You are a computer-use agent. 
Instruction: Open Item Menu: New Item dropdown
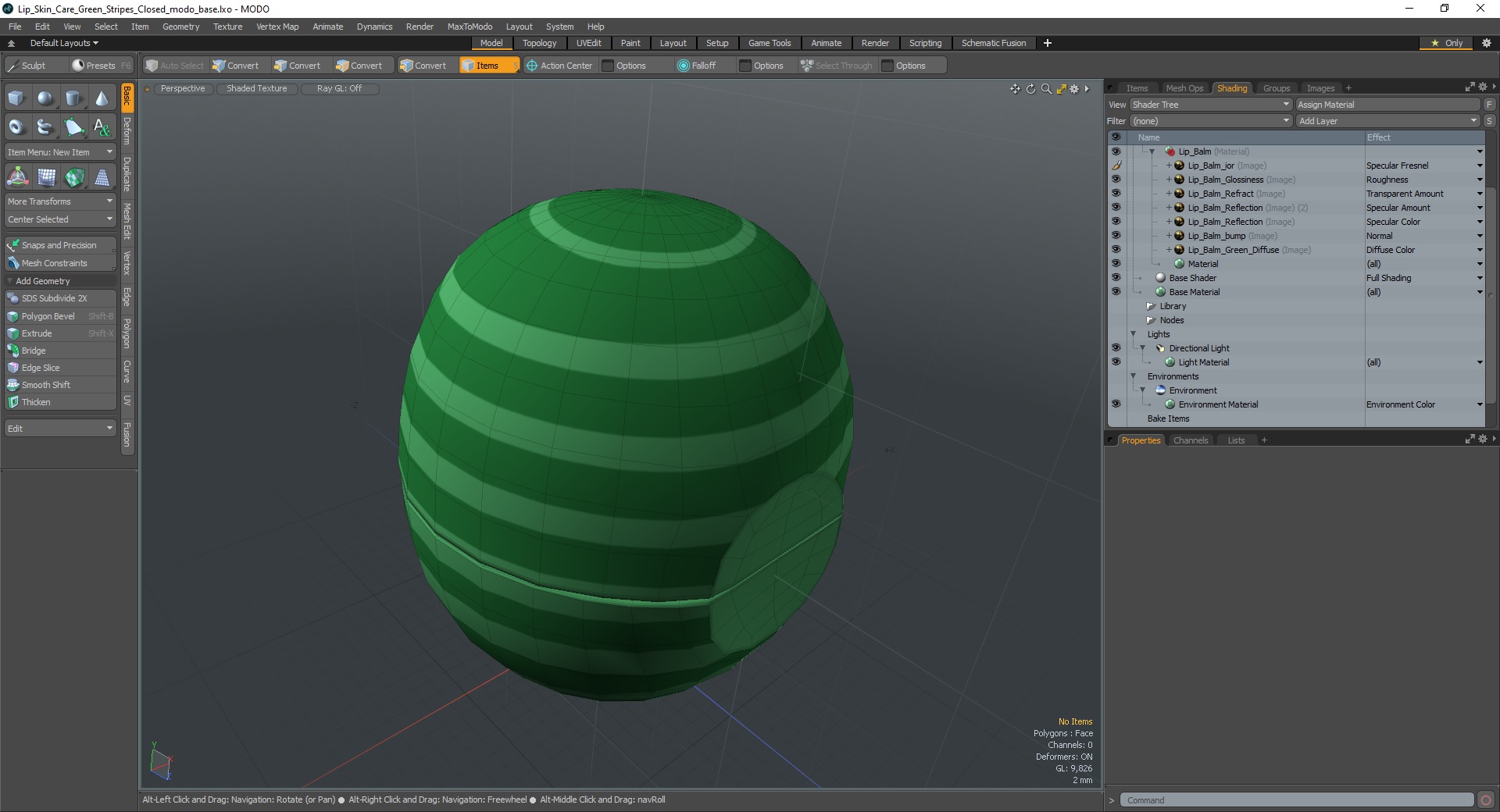point(60,152)
